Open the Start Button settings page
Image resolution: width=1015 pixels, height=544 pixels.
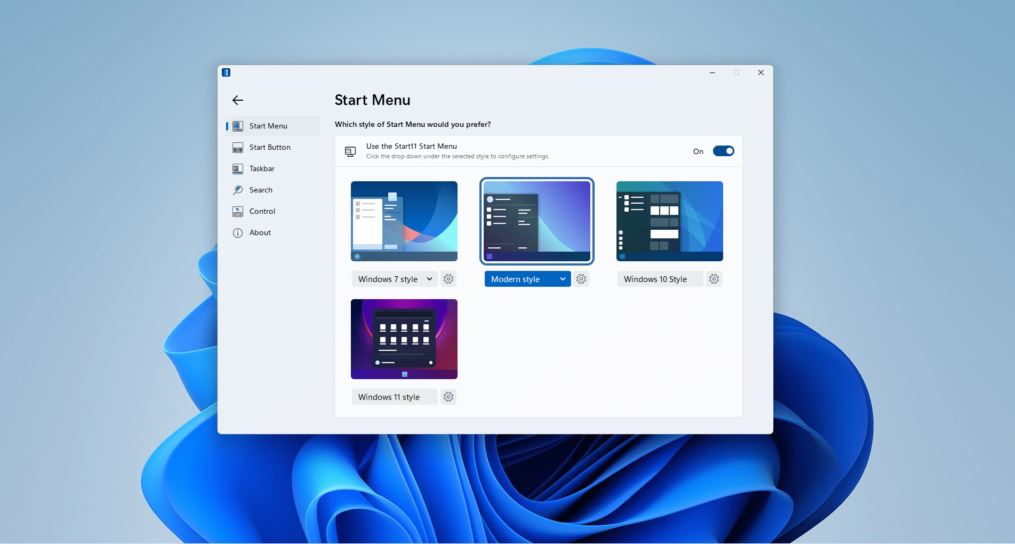pyautogui.click(x=273, y=147)
